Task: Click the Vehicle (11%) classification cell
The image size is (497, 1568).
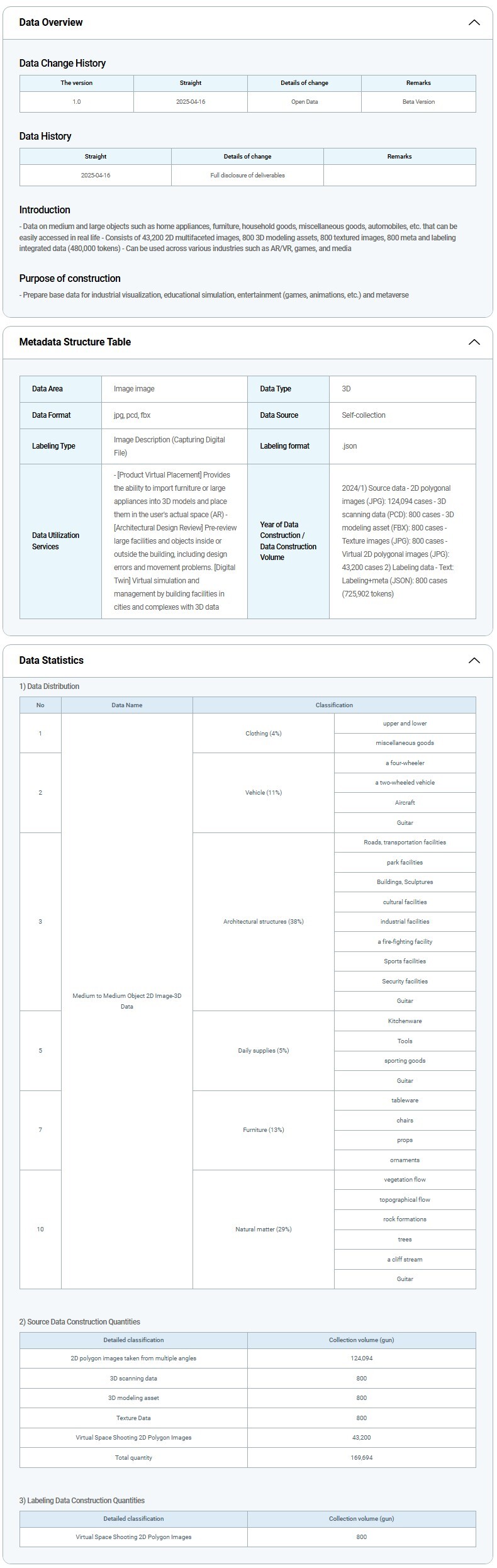Action: (263, 793)
